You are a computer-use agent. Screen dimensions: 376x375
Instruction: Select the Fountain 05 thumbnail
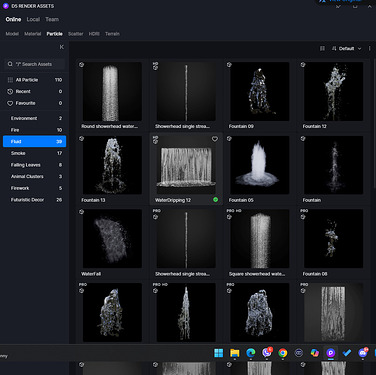[260, 165]
